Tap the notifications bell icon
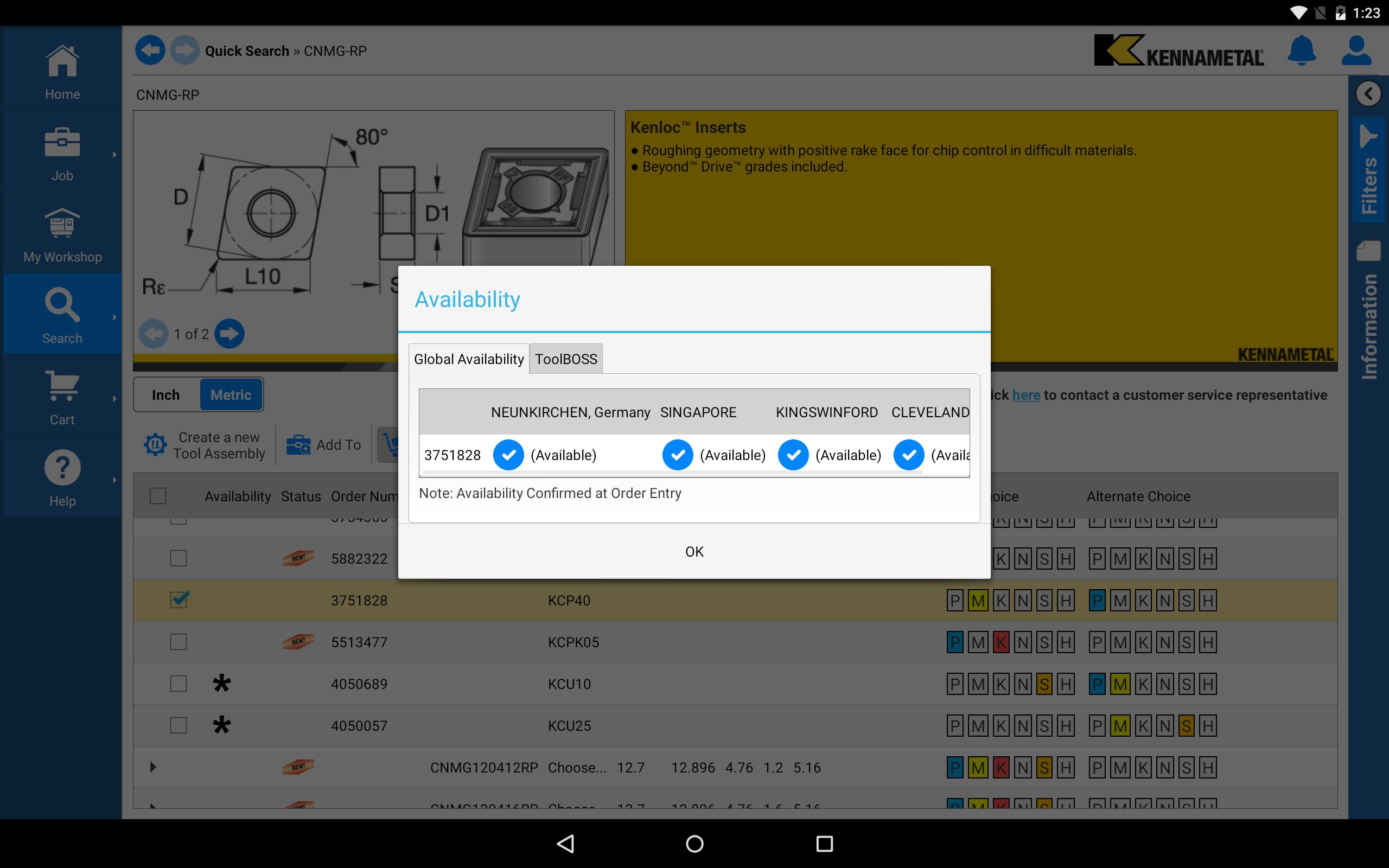Screen dimensions: 1389x868 point(1301,50)
